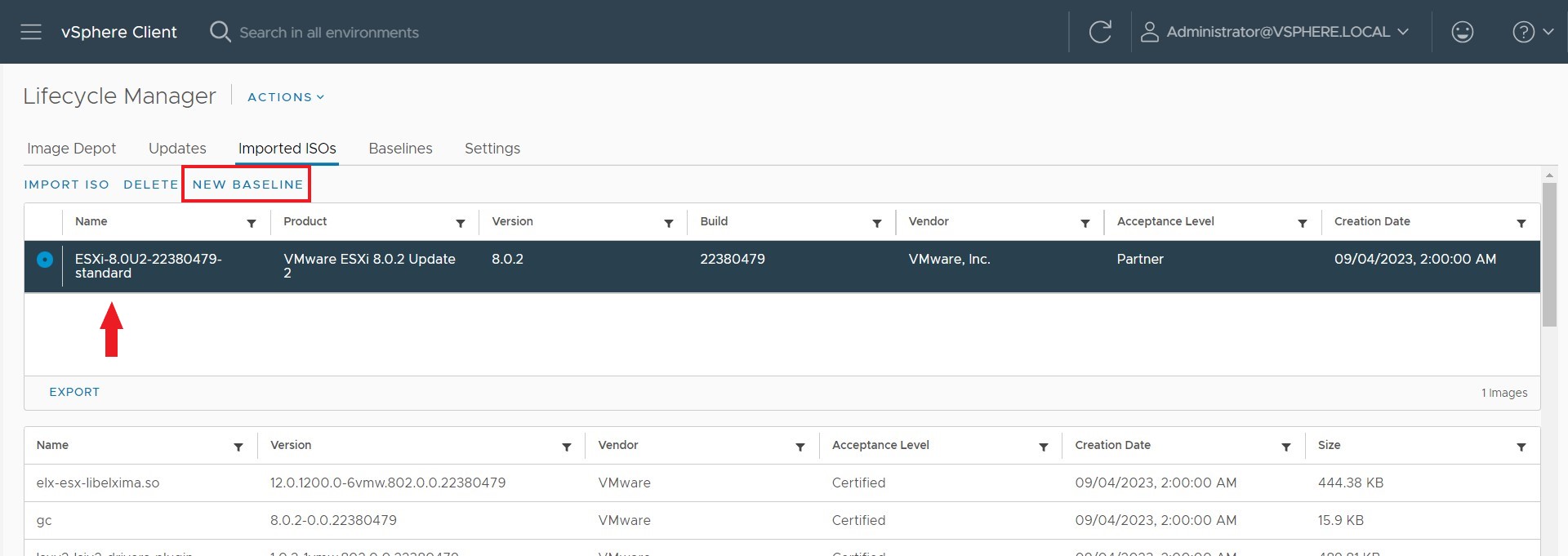The height and width of the screenshot is (556, 1568).
Task: Click the NEW BASELINE button
Action: 247,185
